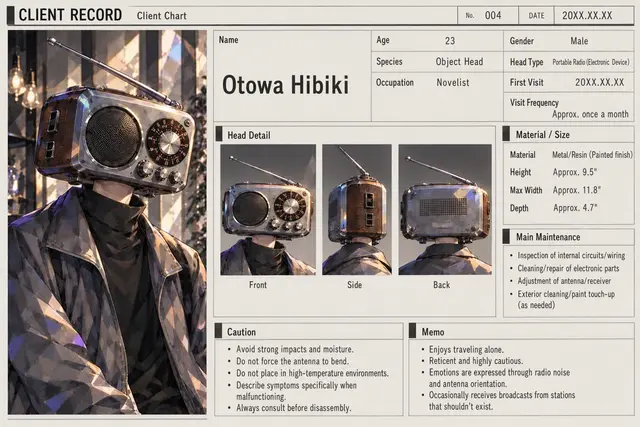Click the Back caption under the thumbnail
The image size is (640, 427).
[x=441, y=285]
